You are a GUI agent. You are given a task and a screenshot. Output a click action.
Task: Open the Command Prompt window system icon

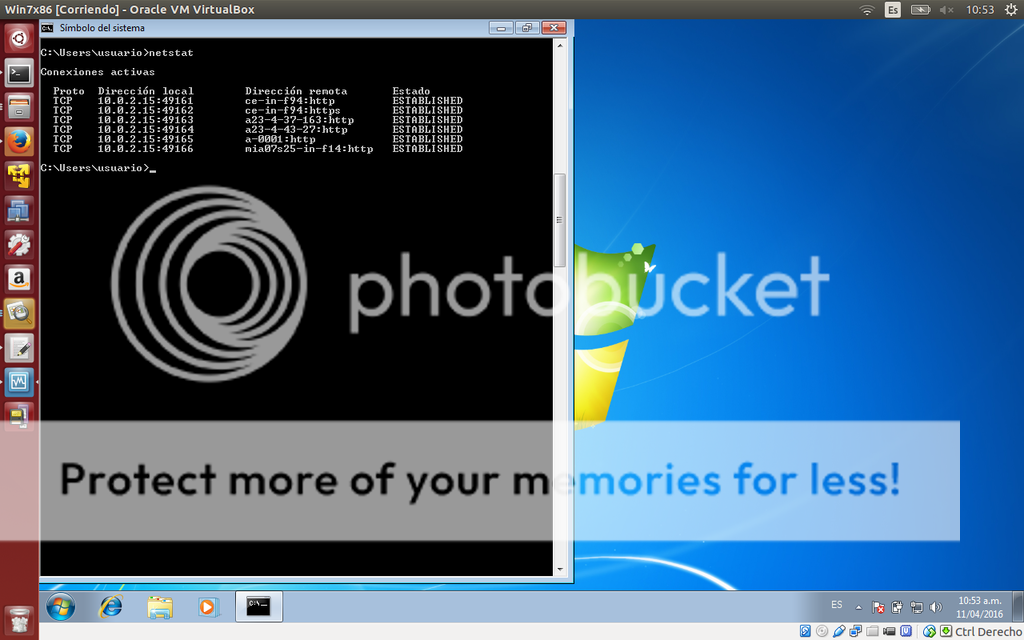[47, 28]
